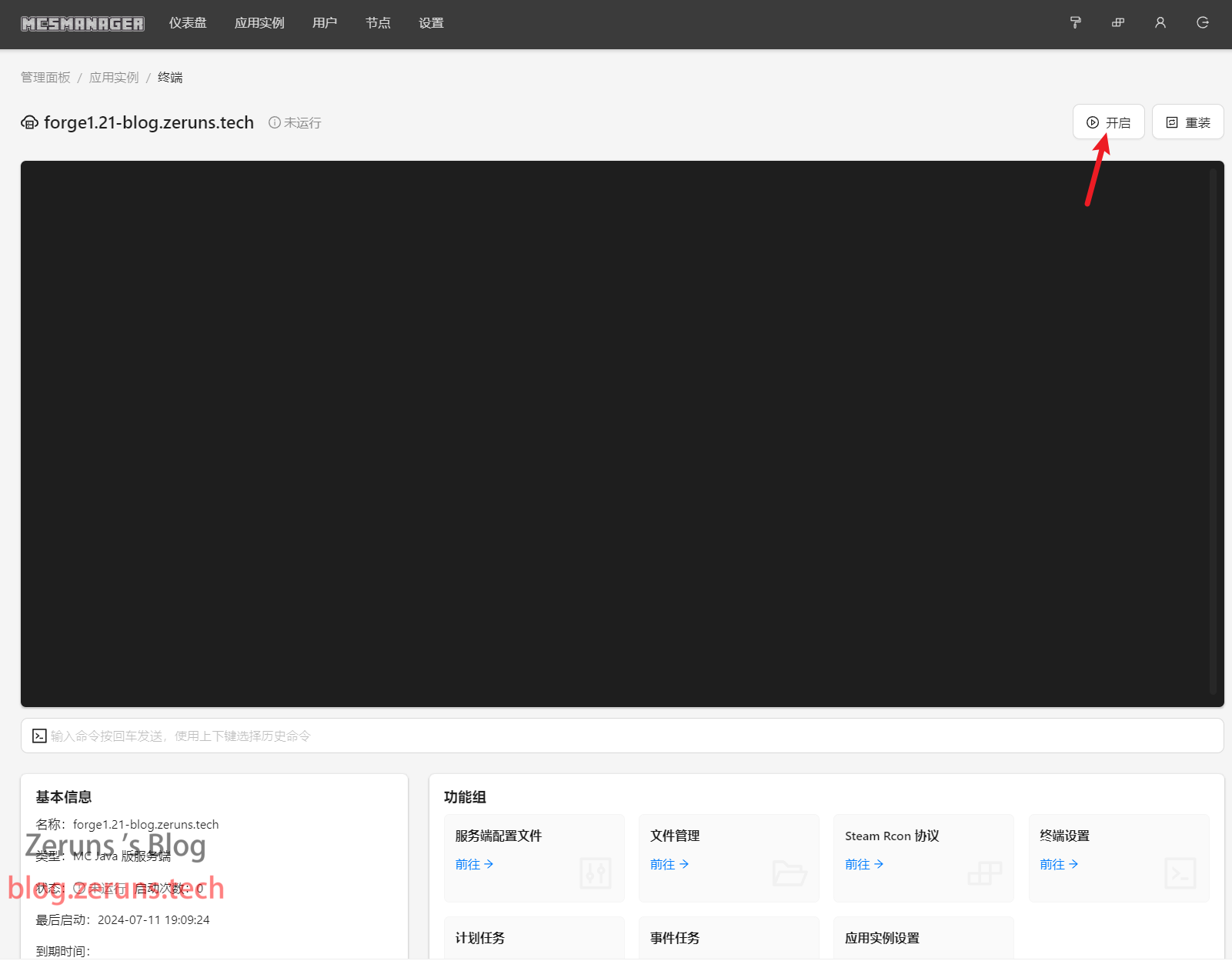Click the Steam Rcon 协议 card title
The height and width of the screenshot is (971, 1232).
pos(892,836)
